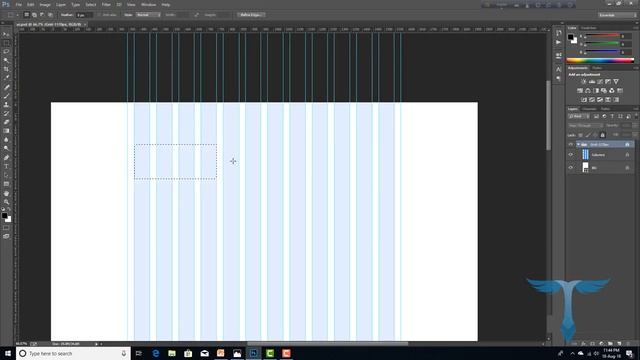Select the Path Selection tool
Screen dimensions: 640x360
(x=6, y=175)
